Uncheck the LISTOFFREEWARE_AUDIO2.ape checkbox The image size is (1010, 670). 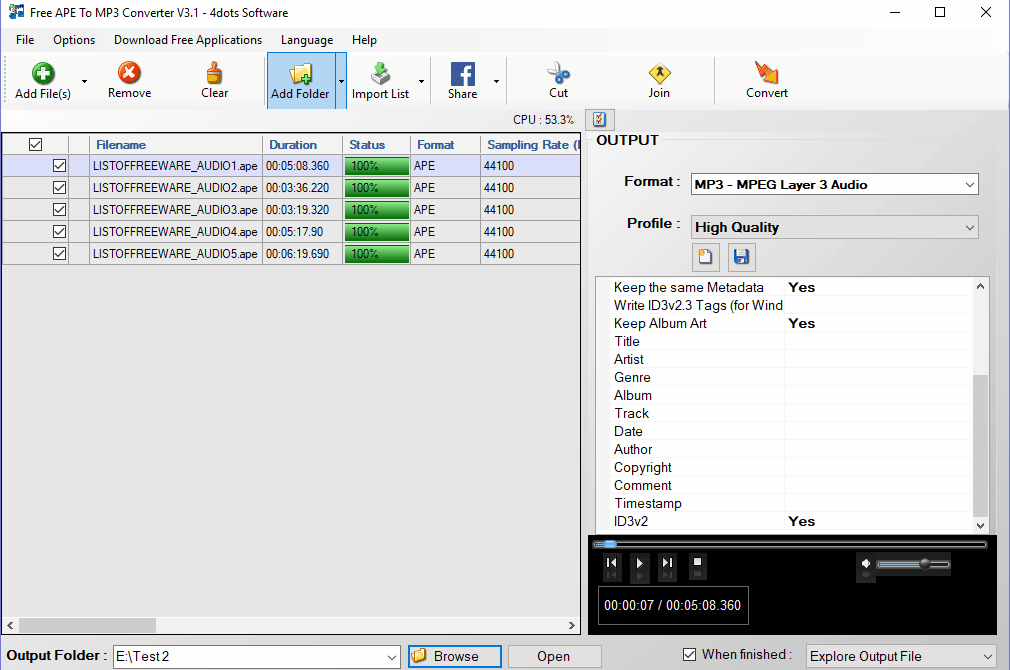(59, 187)
